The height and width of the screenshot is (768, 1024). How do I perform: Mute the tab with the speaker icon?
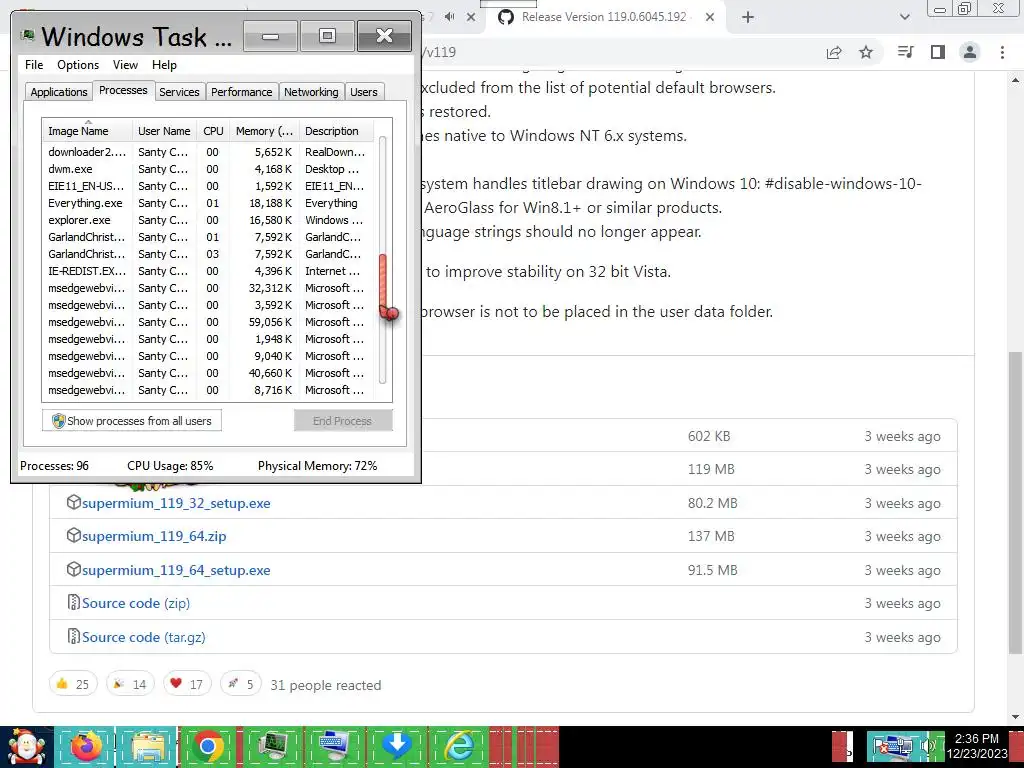pyautogui.click(x=449, y=17)
